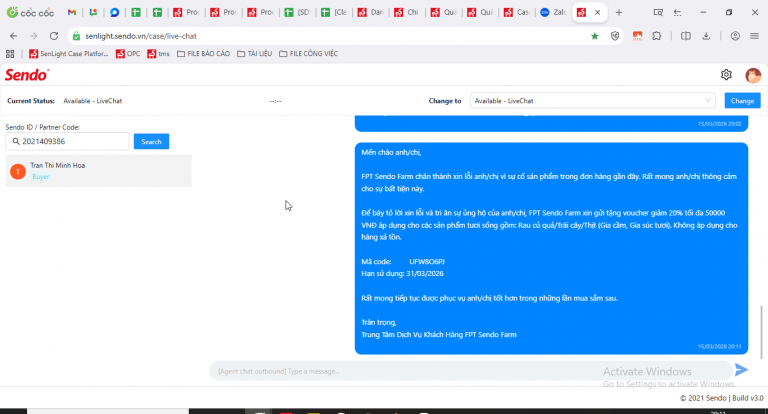Select the Tran Thi Minh Hoa buyer conversation

[98, 171]
